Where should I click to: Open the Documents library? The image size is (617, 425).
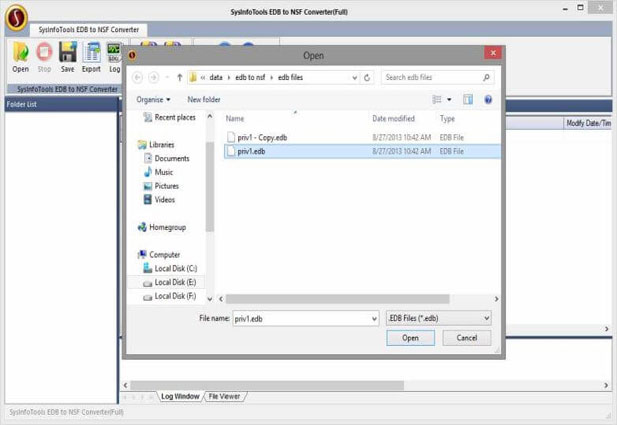click(x=166, y=158)
